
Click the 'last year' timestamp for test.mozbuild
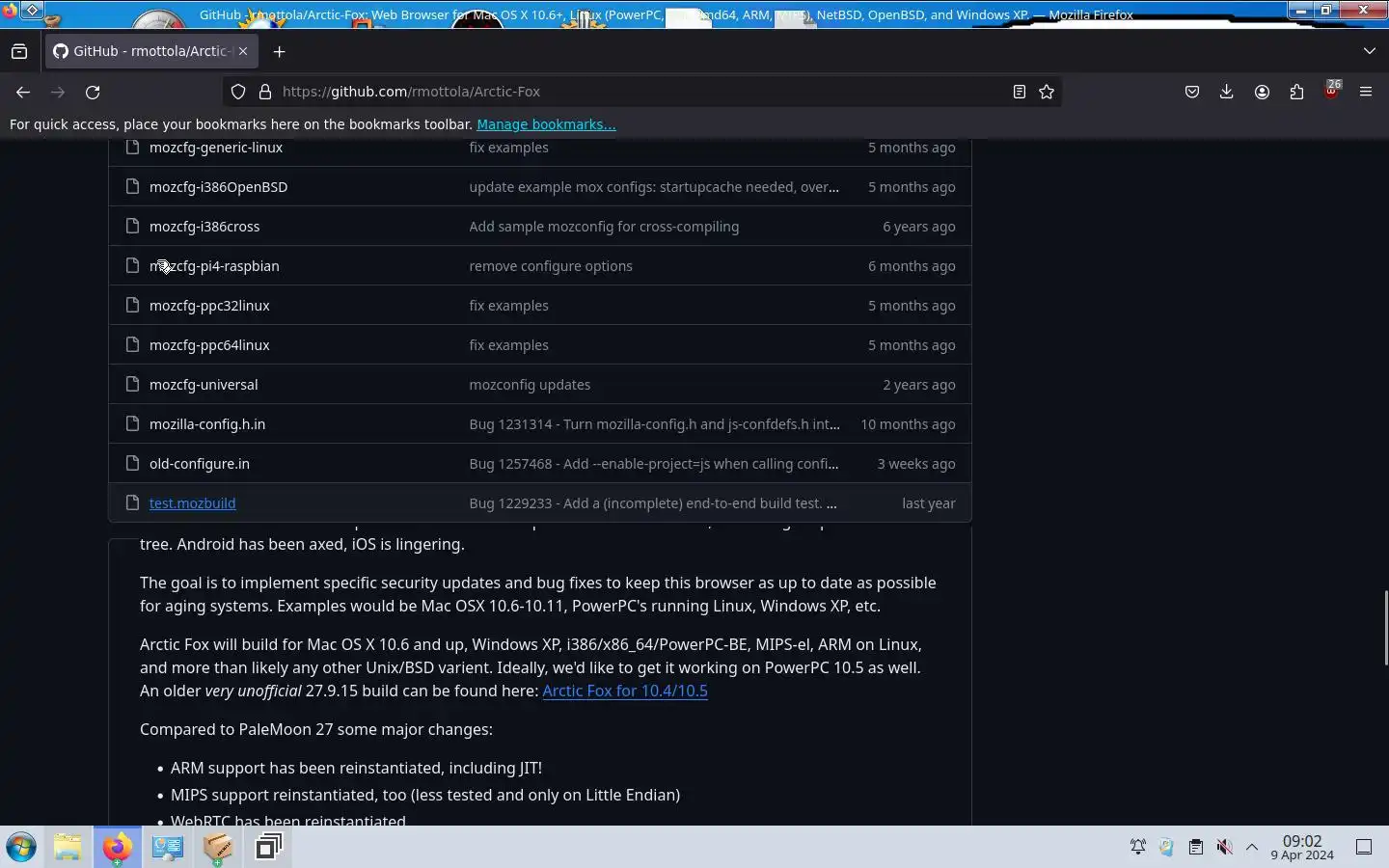pos(929,503)
